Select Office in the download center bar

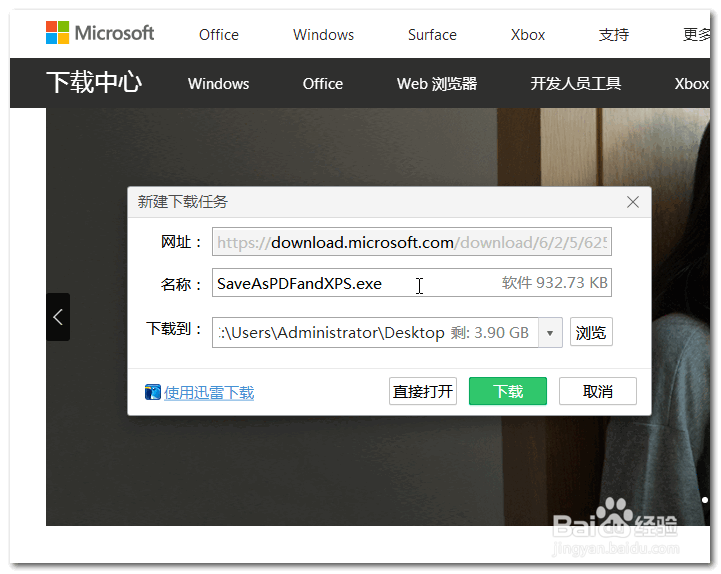tap(323, 84)
